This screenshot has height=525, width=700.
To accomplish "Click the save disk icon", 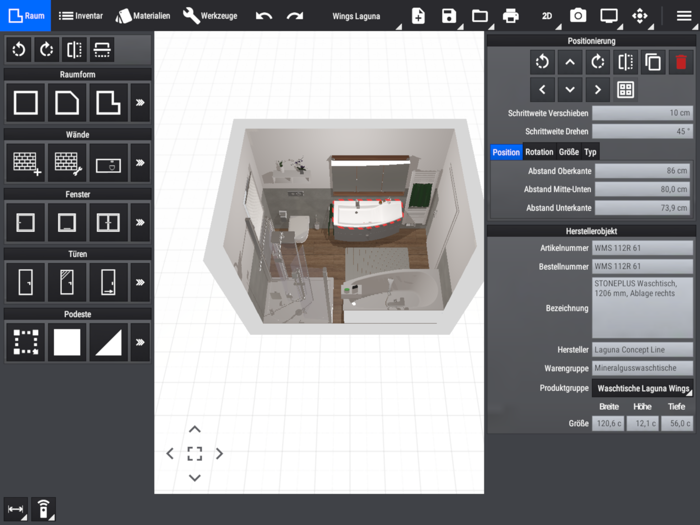I will [x=449, y=16].
